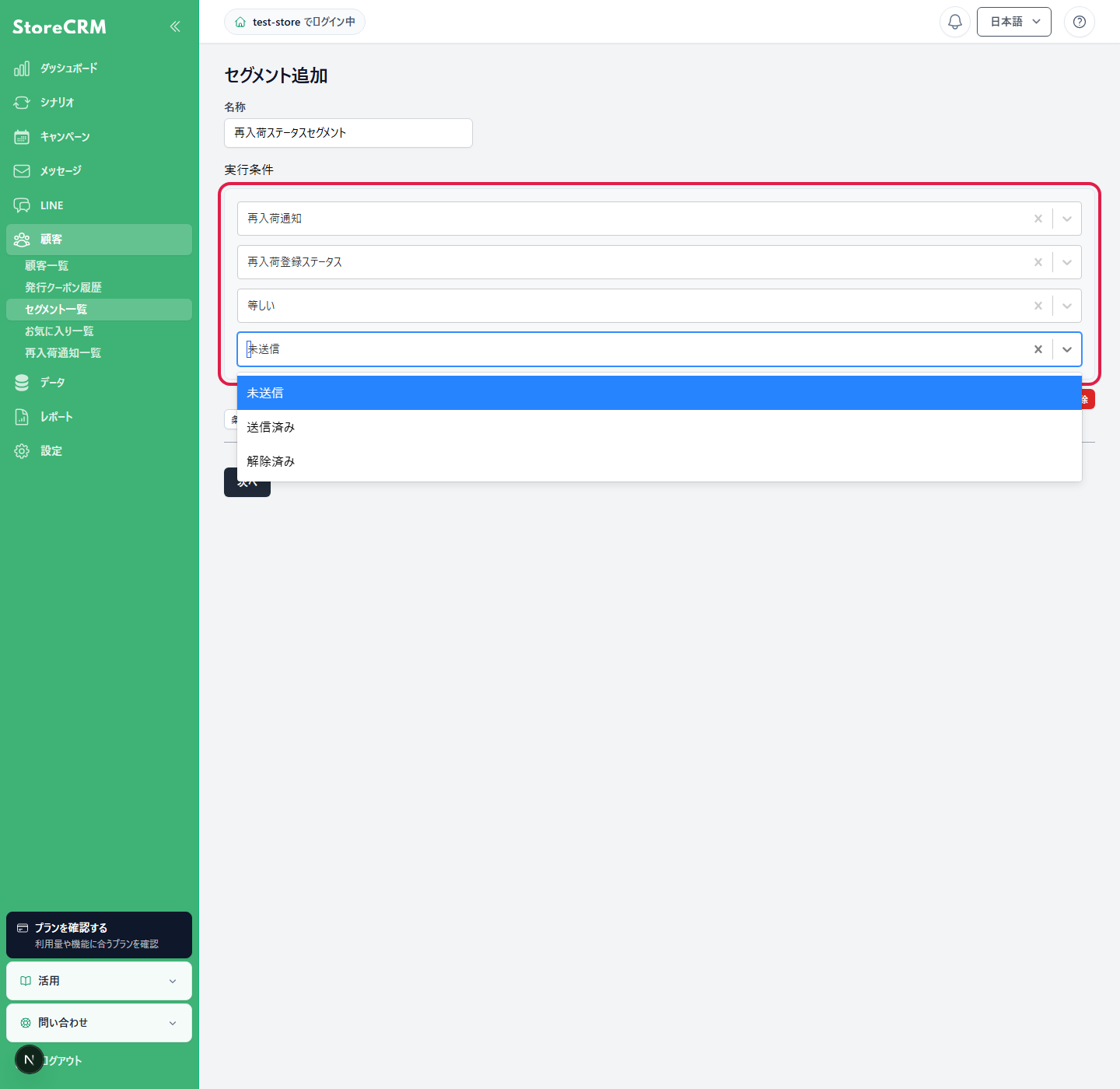This screenshot has height=1089, width=1120.
Task: Click the card icon in プランを確認する
Action: (23, 928)
